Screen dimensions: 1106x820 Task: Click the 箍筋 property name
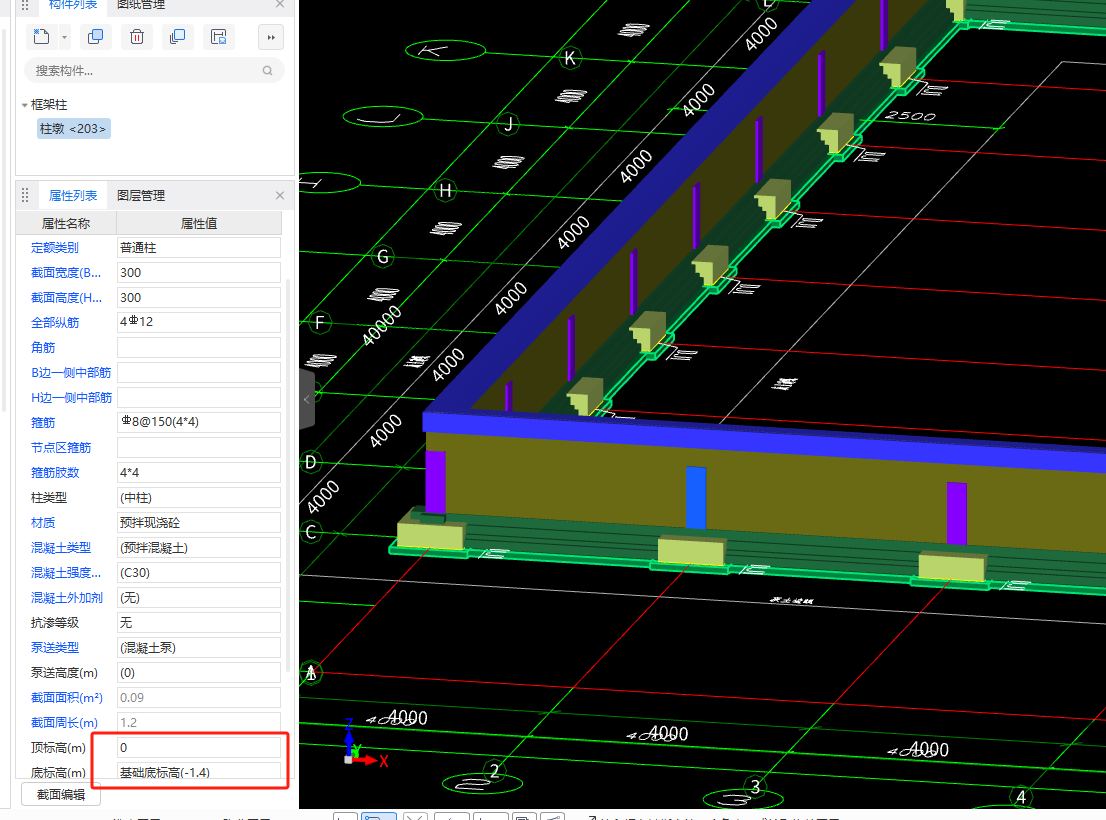[43, 422]
